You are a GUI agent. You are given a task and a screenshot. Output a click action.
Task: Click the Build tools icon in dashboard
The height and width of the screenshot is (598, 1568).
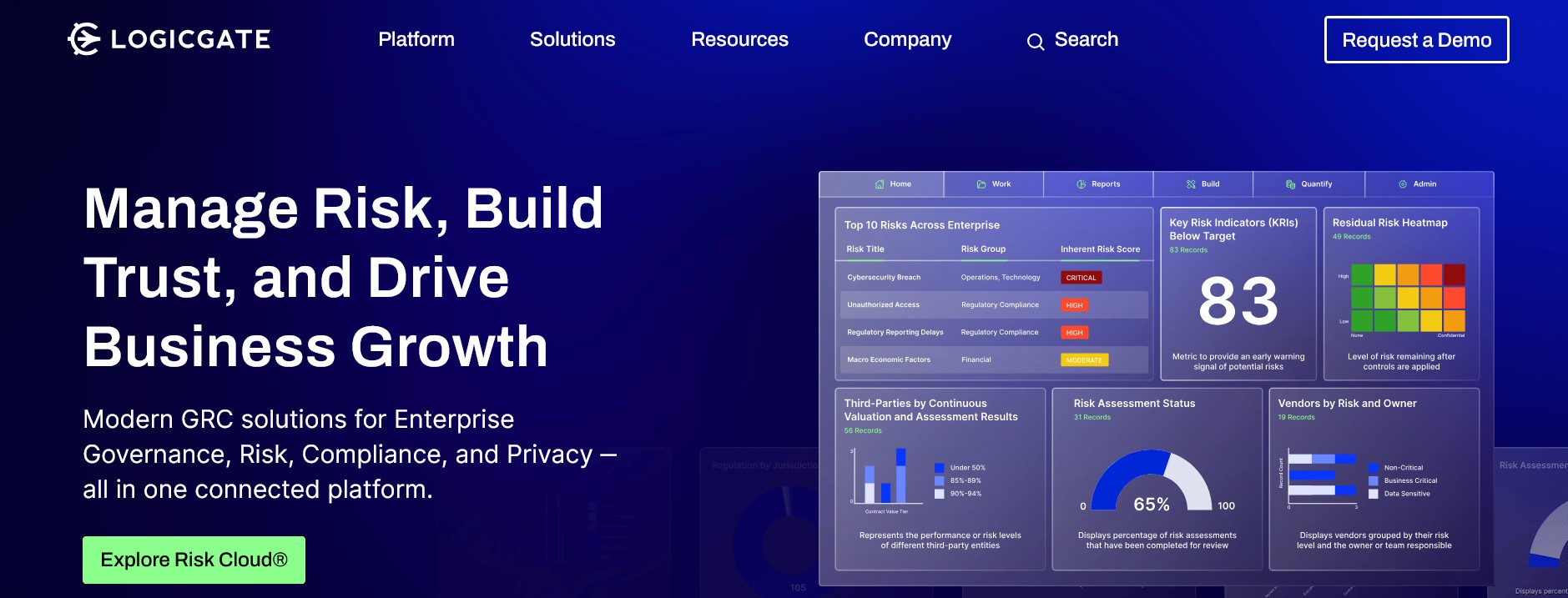1191,184
